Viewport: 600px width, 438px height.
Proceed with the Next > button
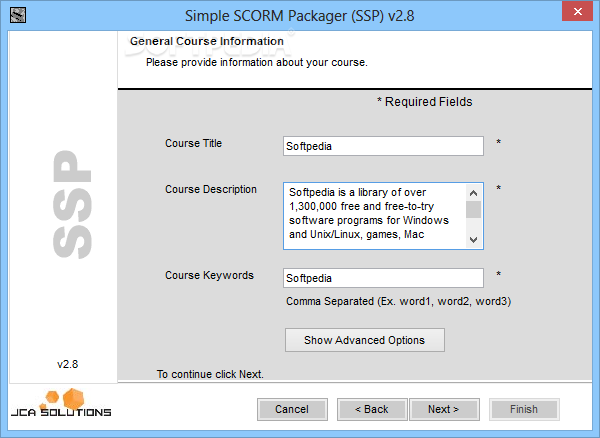(444, 409)
